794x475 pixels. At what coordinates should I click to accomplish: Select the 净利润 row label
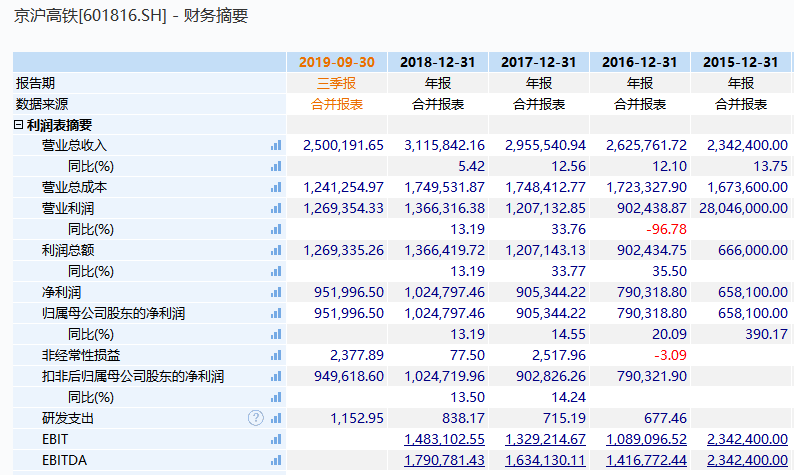pos(61,293)
